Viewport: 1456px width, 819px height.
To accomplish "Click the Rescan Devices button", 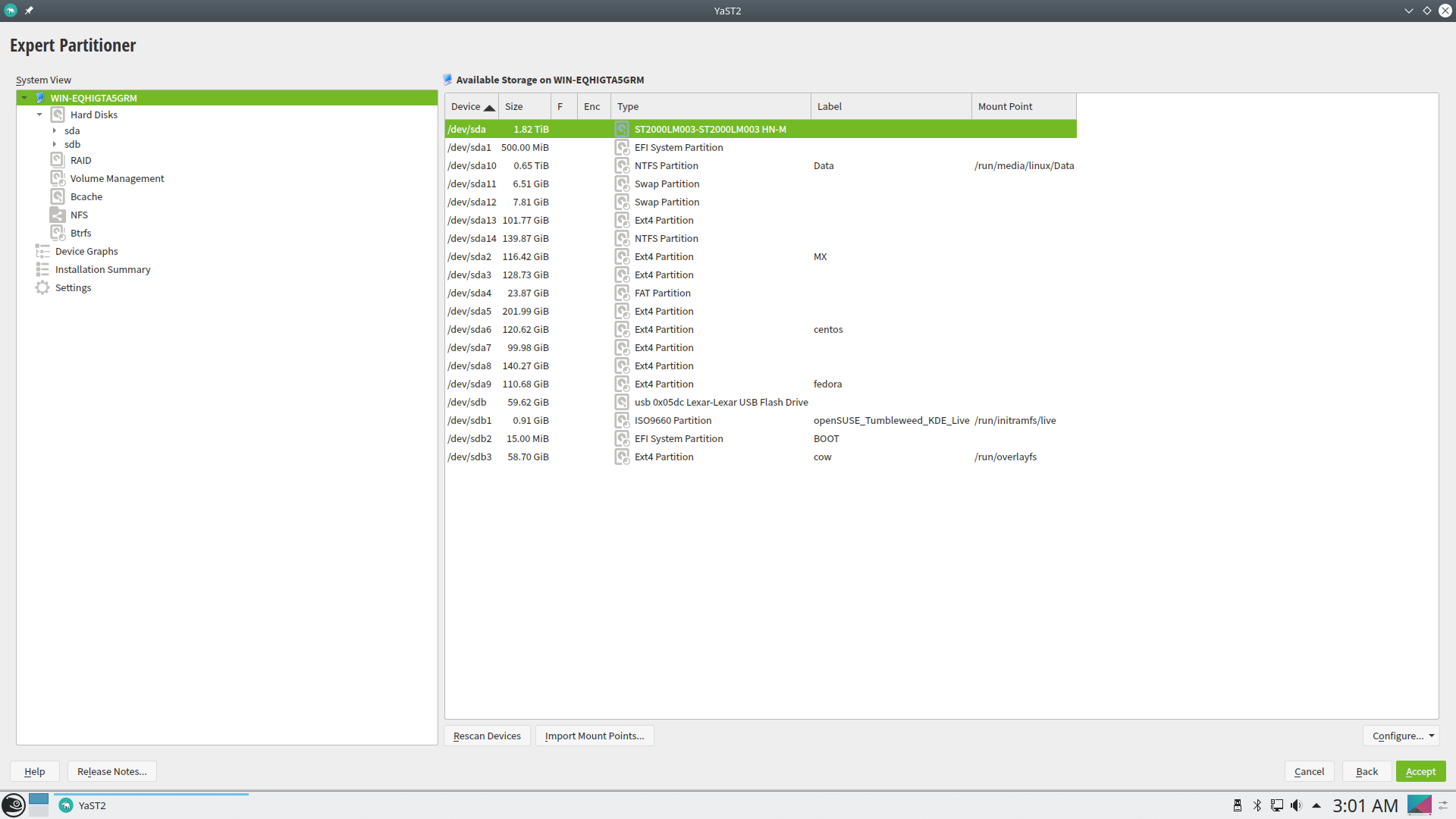I will [x=487, y=736].
